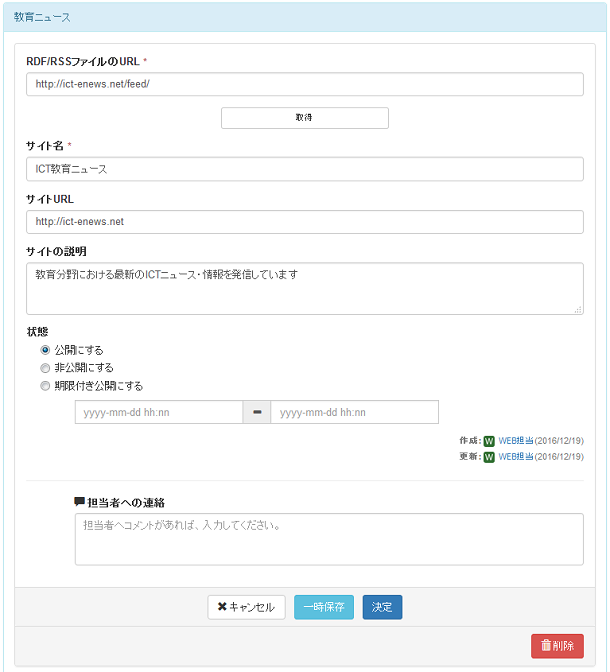Image resolution: width=610 pixels, height=672 pixels.
Task: Select the 非公開にする radio button
Action: 45,368
